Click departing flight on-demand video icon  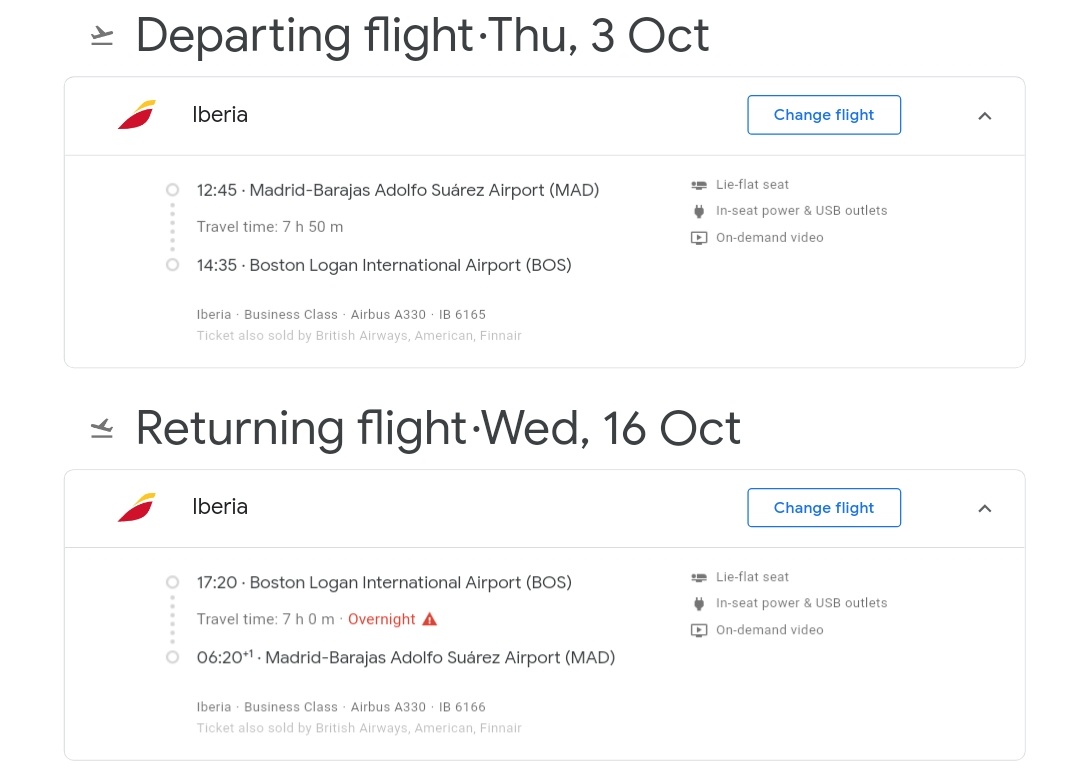pyautogui.click(x=699, y=238)
